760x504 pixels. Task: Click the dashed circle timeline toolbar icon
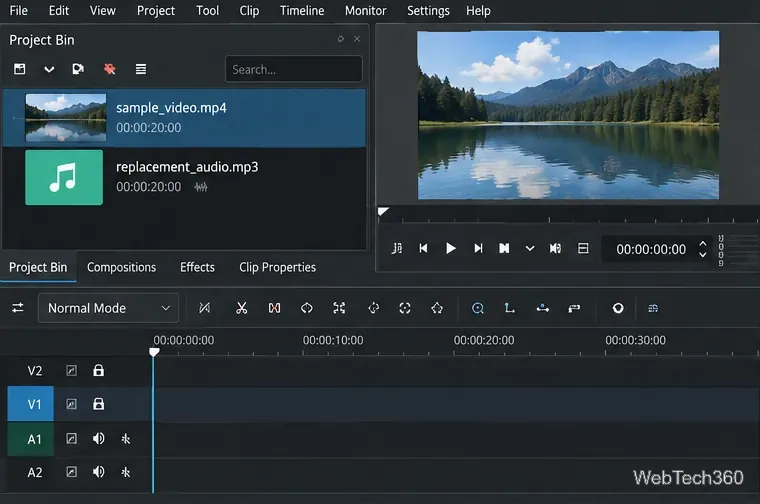point(405,308)
